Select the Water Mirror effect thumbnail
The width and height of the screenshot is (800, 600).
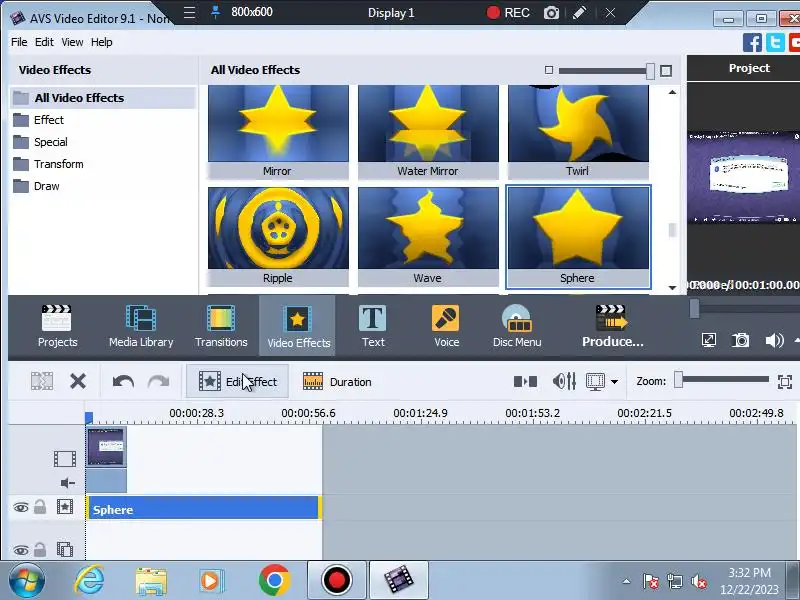[x=428, y=132]
